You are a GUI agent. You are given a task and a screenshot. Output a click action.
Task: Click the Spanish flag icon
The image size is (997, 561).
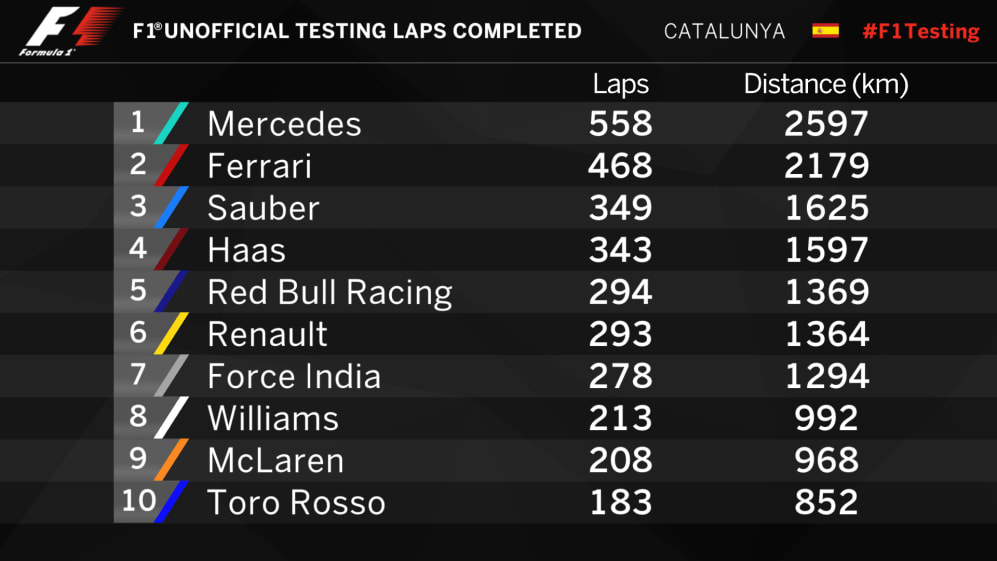click(825, 30)
